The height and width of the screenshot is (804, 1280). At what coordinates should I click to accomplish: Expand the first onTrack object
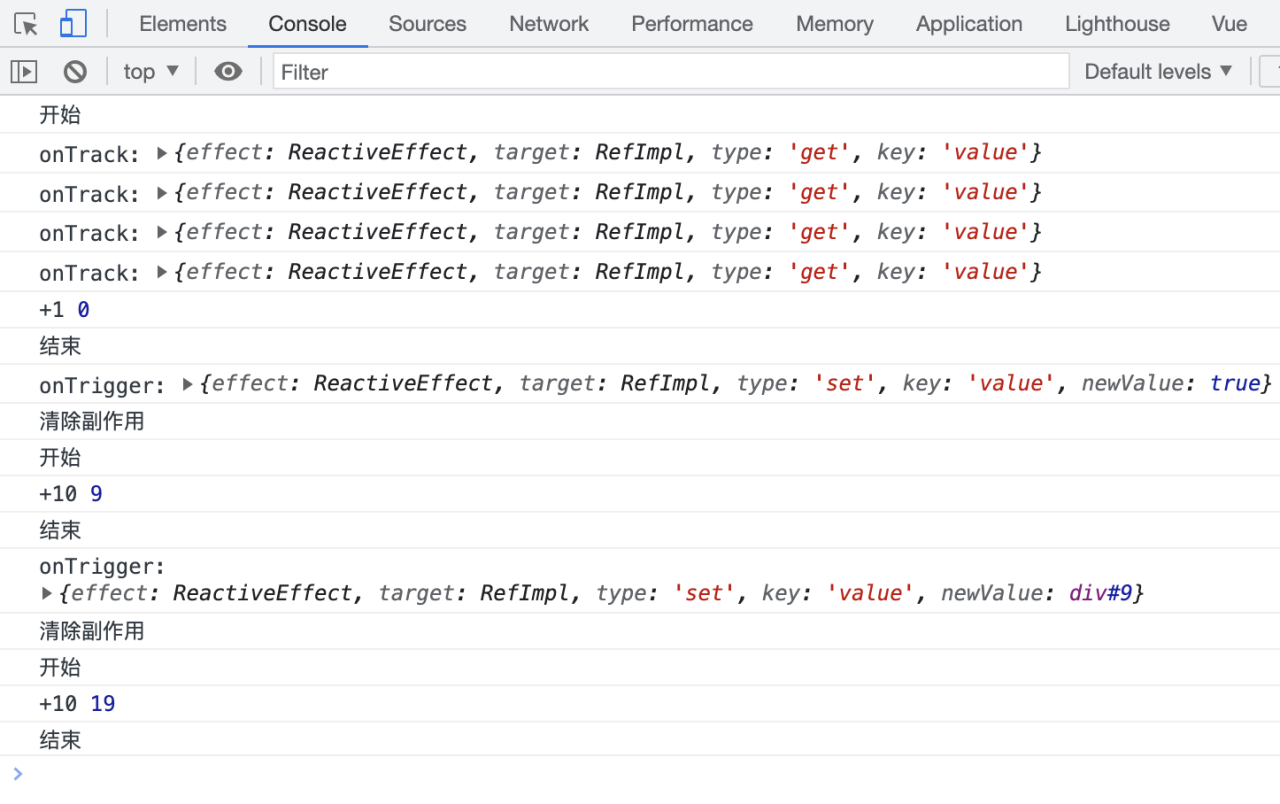162,153
